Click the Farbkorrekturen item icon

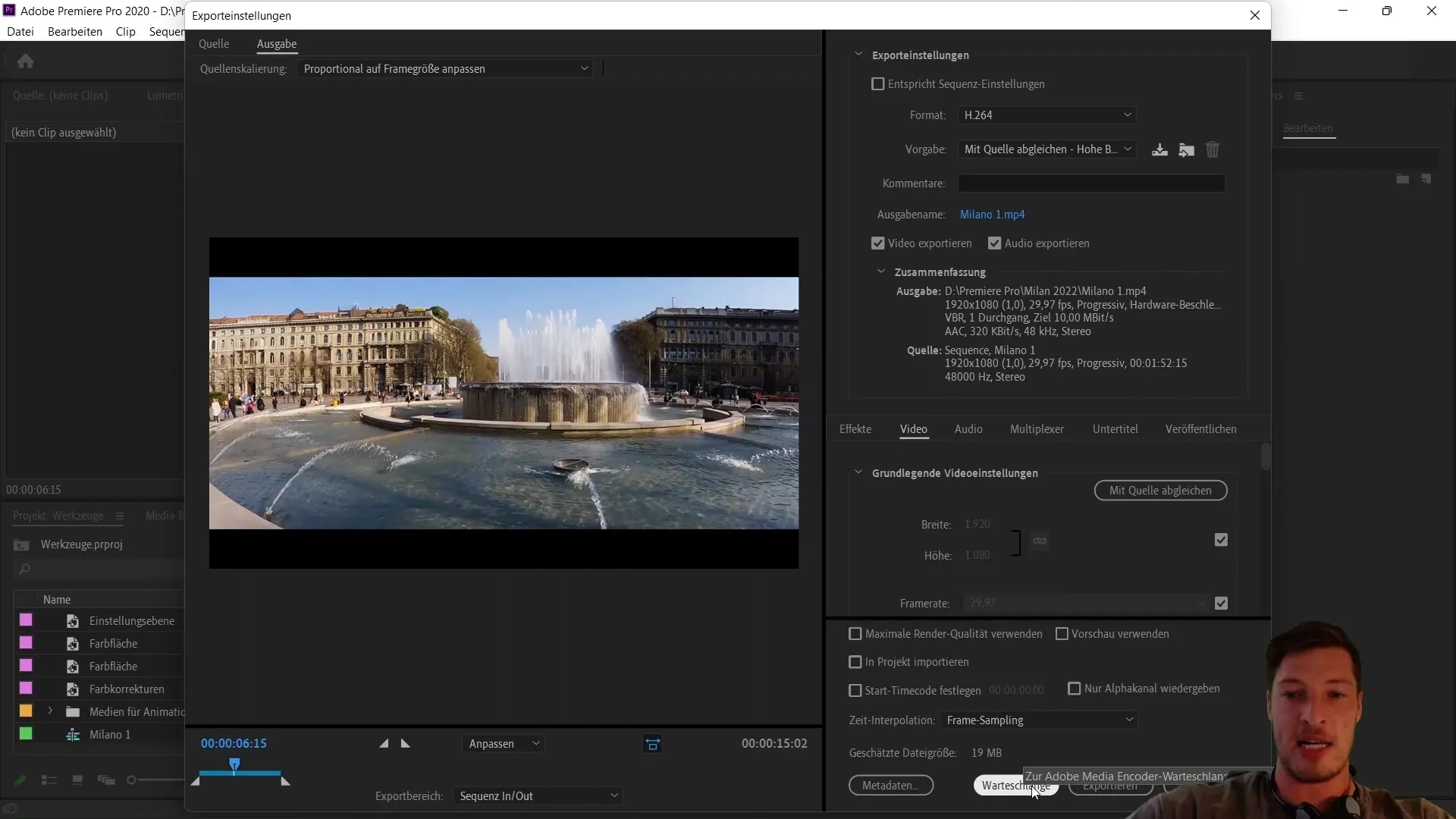tap(73, 689)
